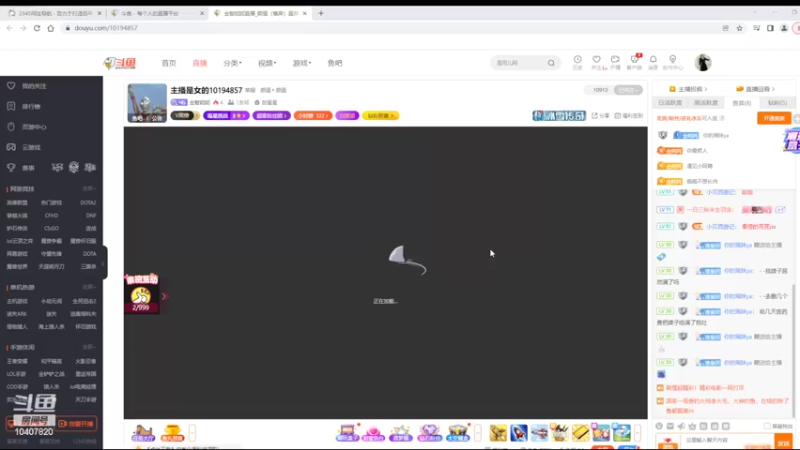The width and height of the screenshot is (800, 450).
Task: Expand the 视频 dropdown menu
Action: (x=267, y=63)
